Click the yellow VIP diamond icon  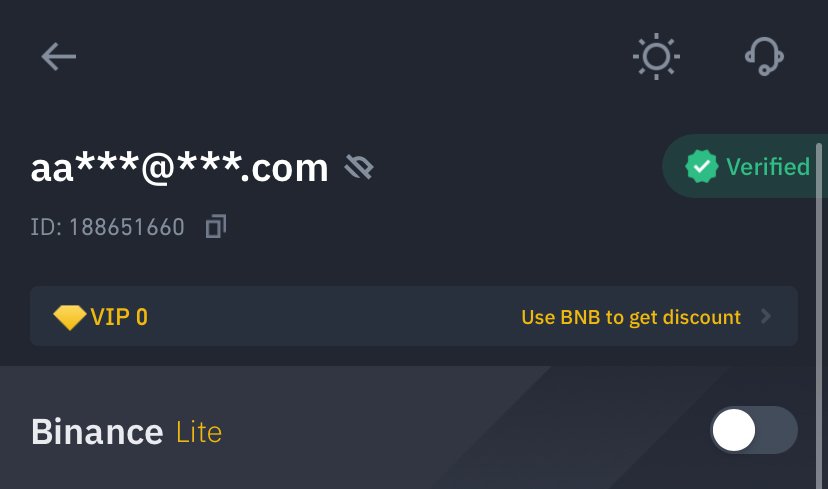(70, 317)
